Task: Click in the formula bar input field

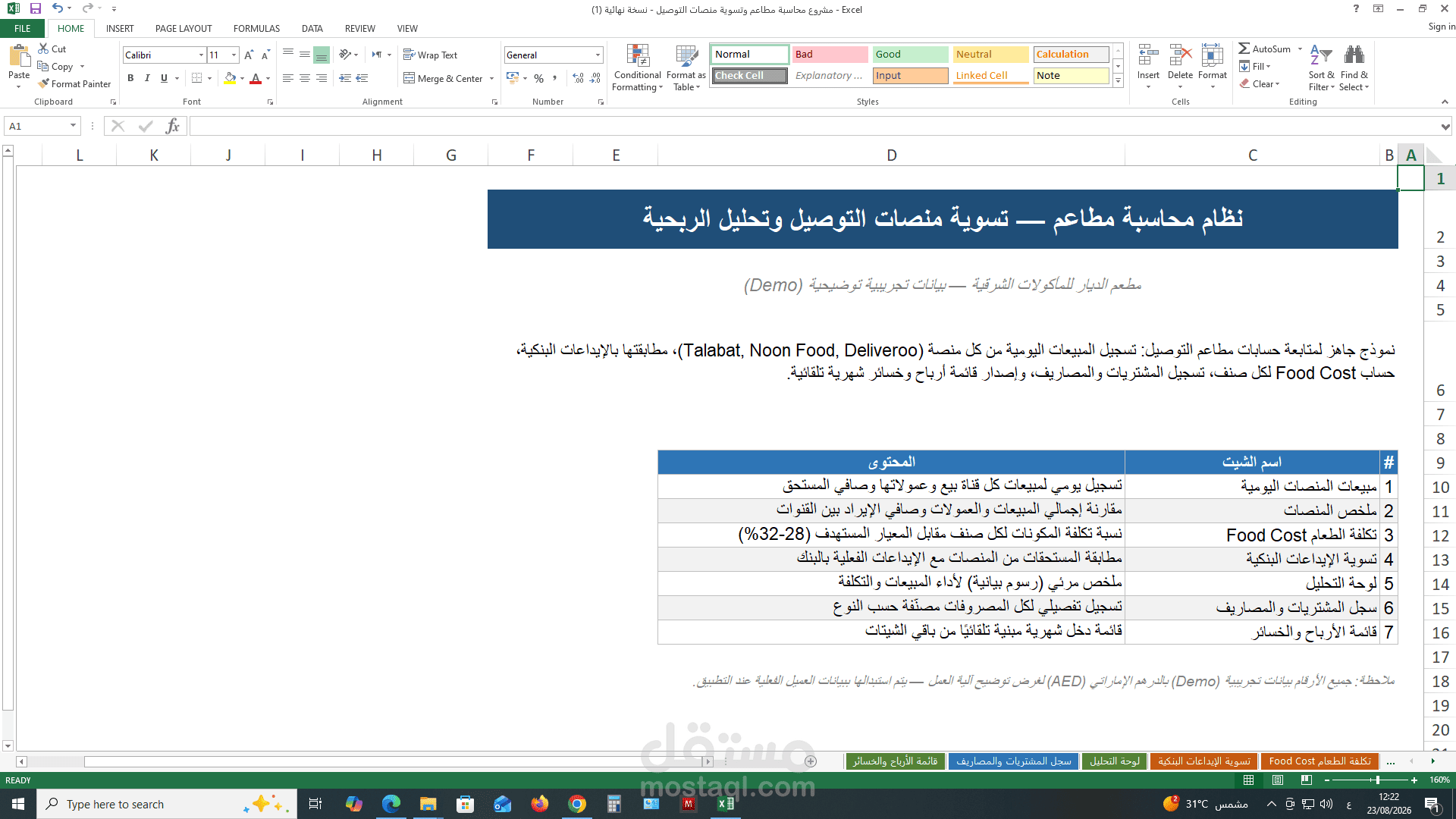Action: click(814, 126)
